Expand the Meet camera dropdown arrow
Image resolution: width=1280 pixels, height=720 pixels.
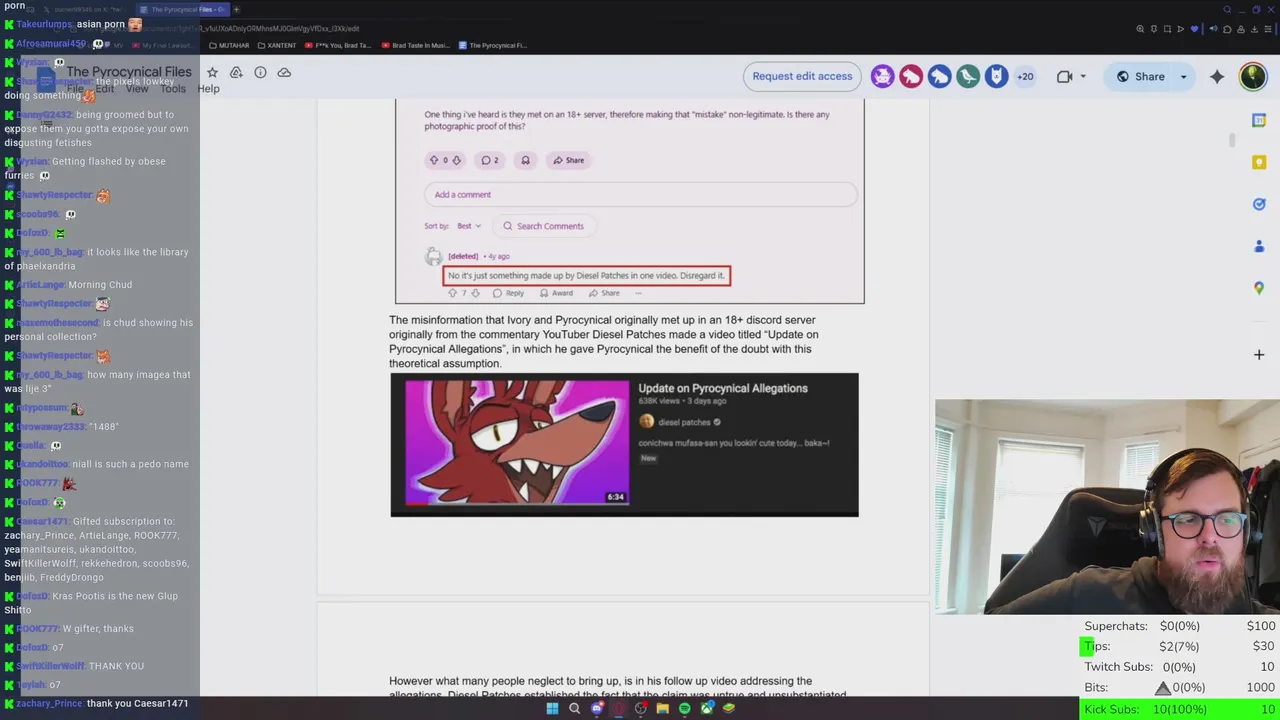(x=1083, y=76)
